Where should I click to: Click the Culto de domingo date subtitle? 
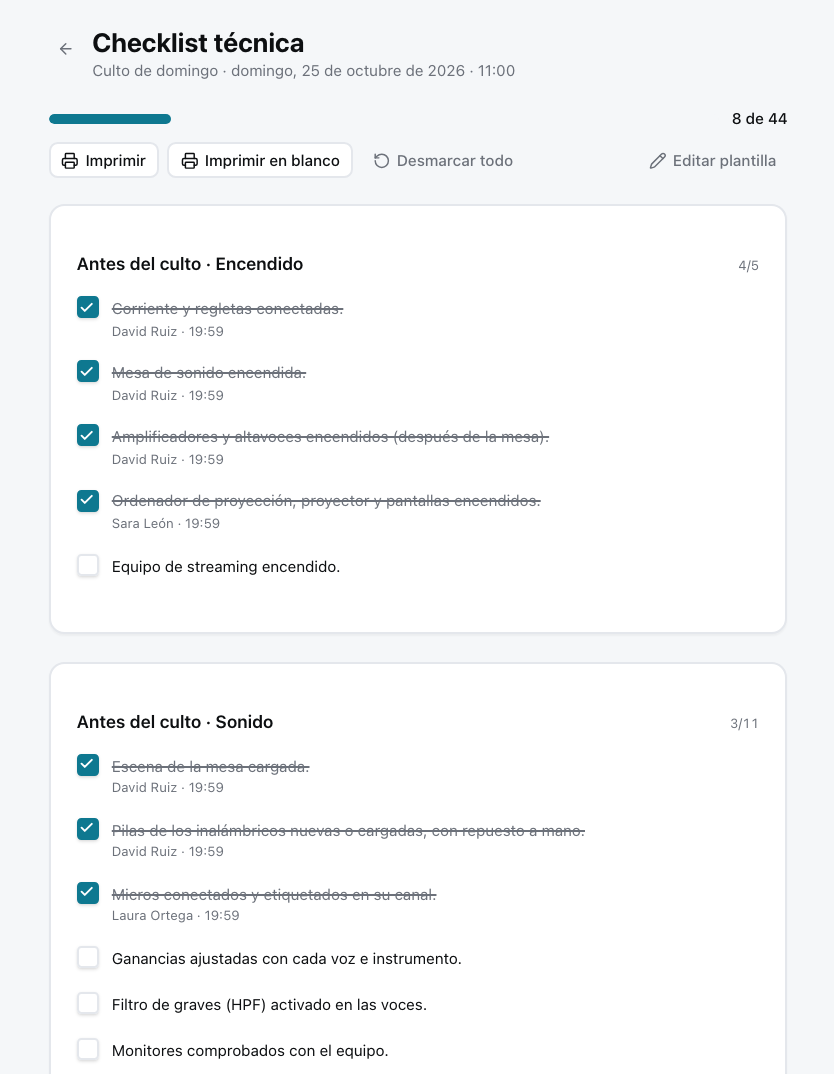(x=303, y=71)
